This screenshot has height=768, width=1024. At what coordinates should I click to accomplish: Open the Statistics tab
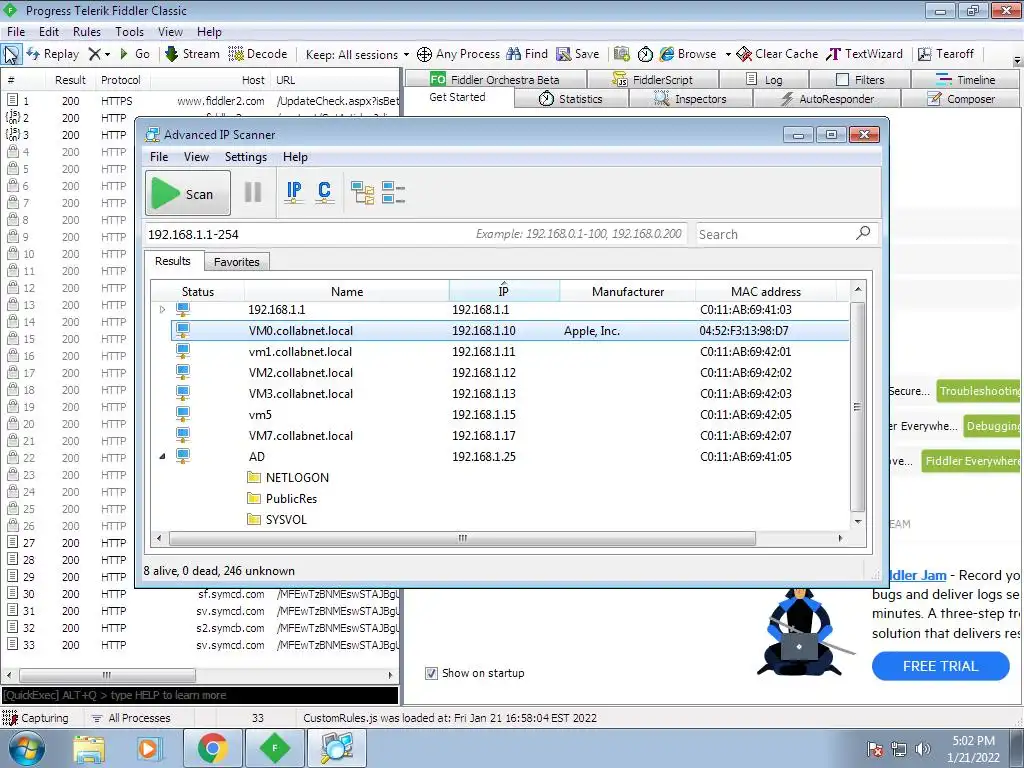(571, 99)
